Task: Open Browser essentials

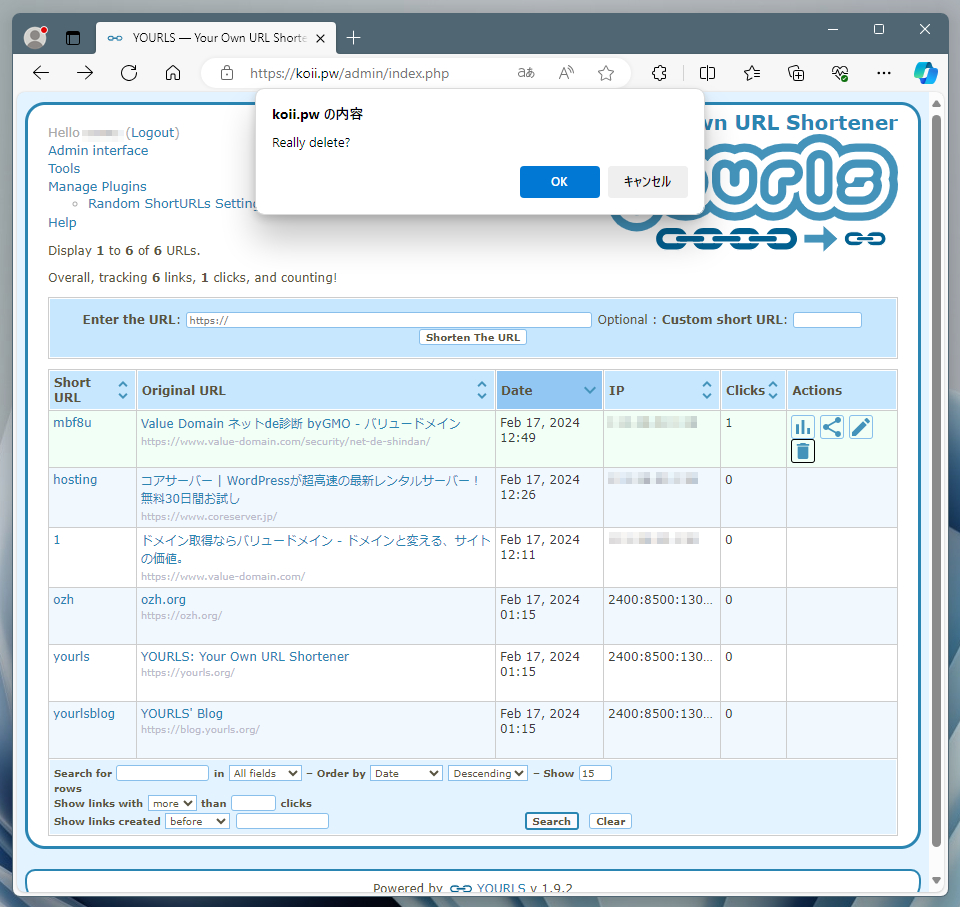Action: coord(840,73)
